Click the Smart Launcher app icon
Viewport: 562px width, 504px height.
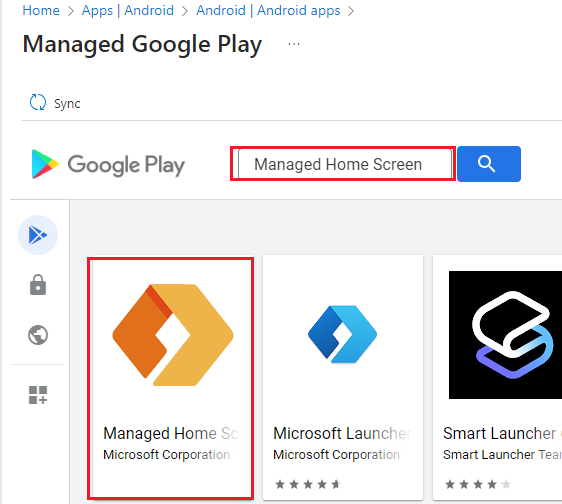tap(505, 335)
